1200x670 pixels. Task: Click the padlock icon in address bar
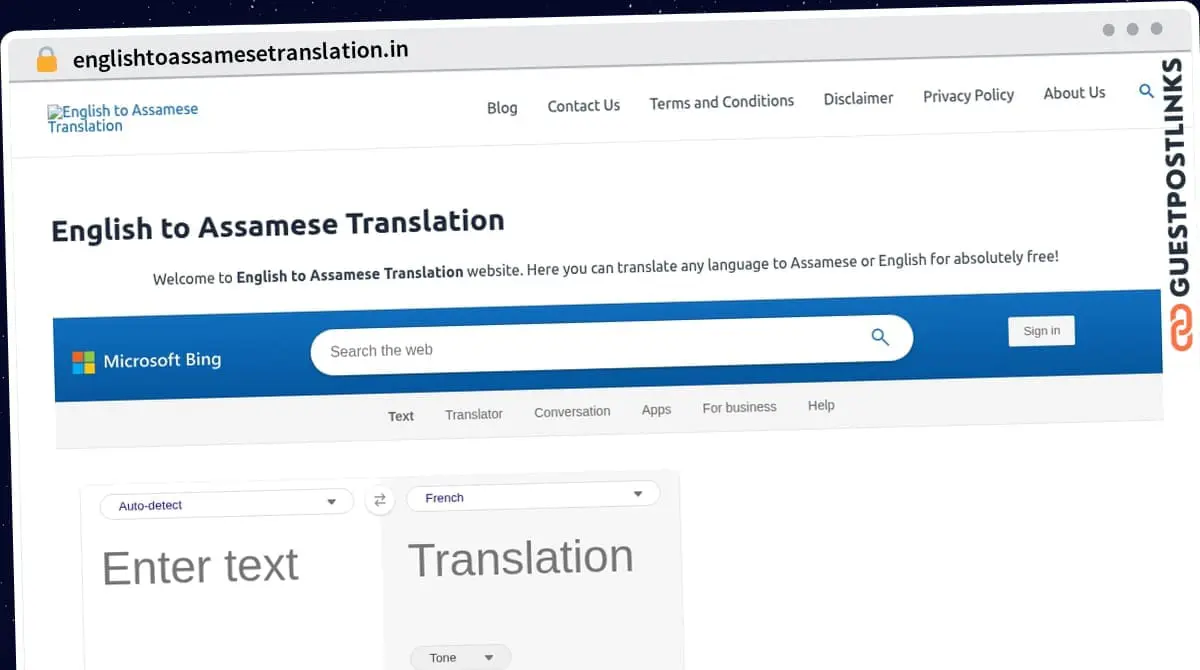pyautogui.click(x=46, y=59)
